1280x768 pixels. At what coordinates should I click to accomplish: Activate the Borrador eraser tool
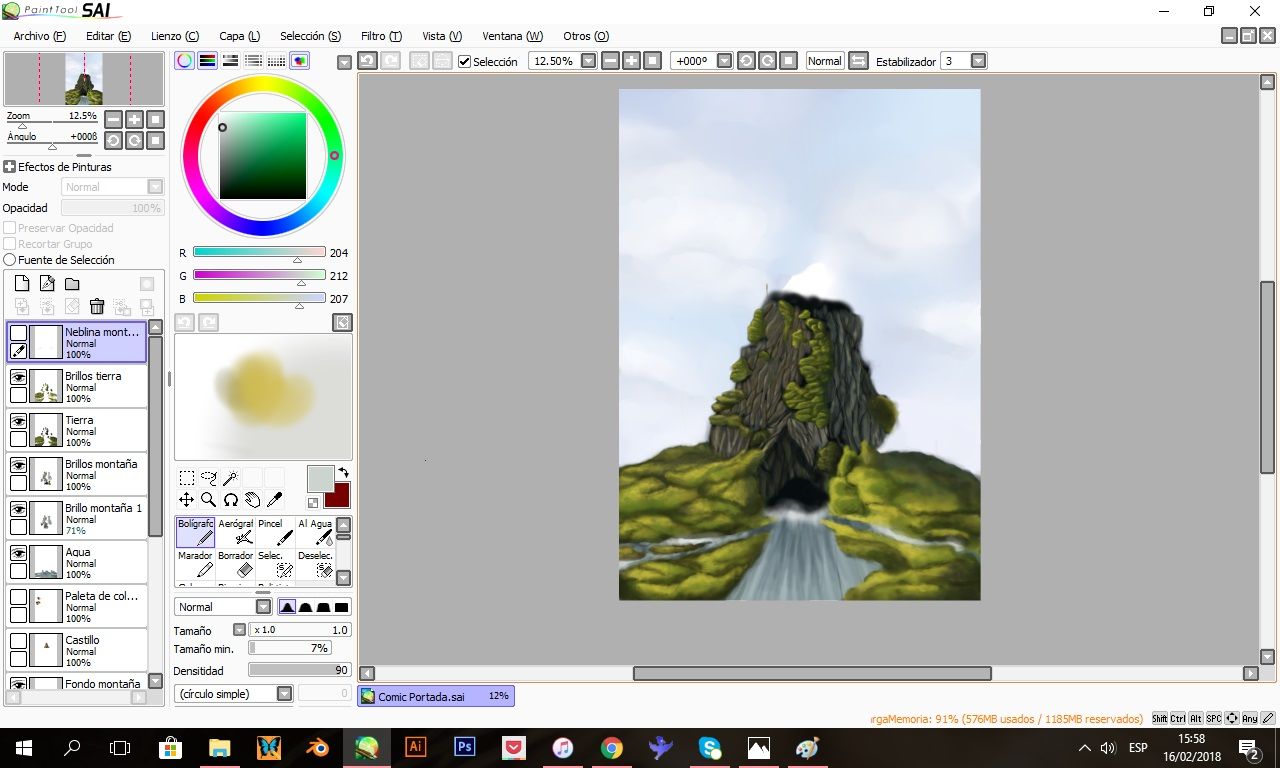click(235, 564)
